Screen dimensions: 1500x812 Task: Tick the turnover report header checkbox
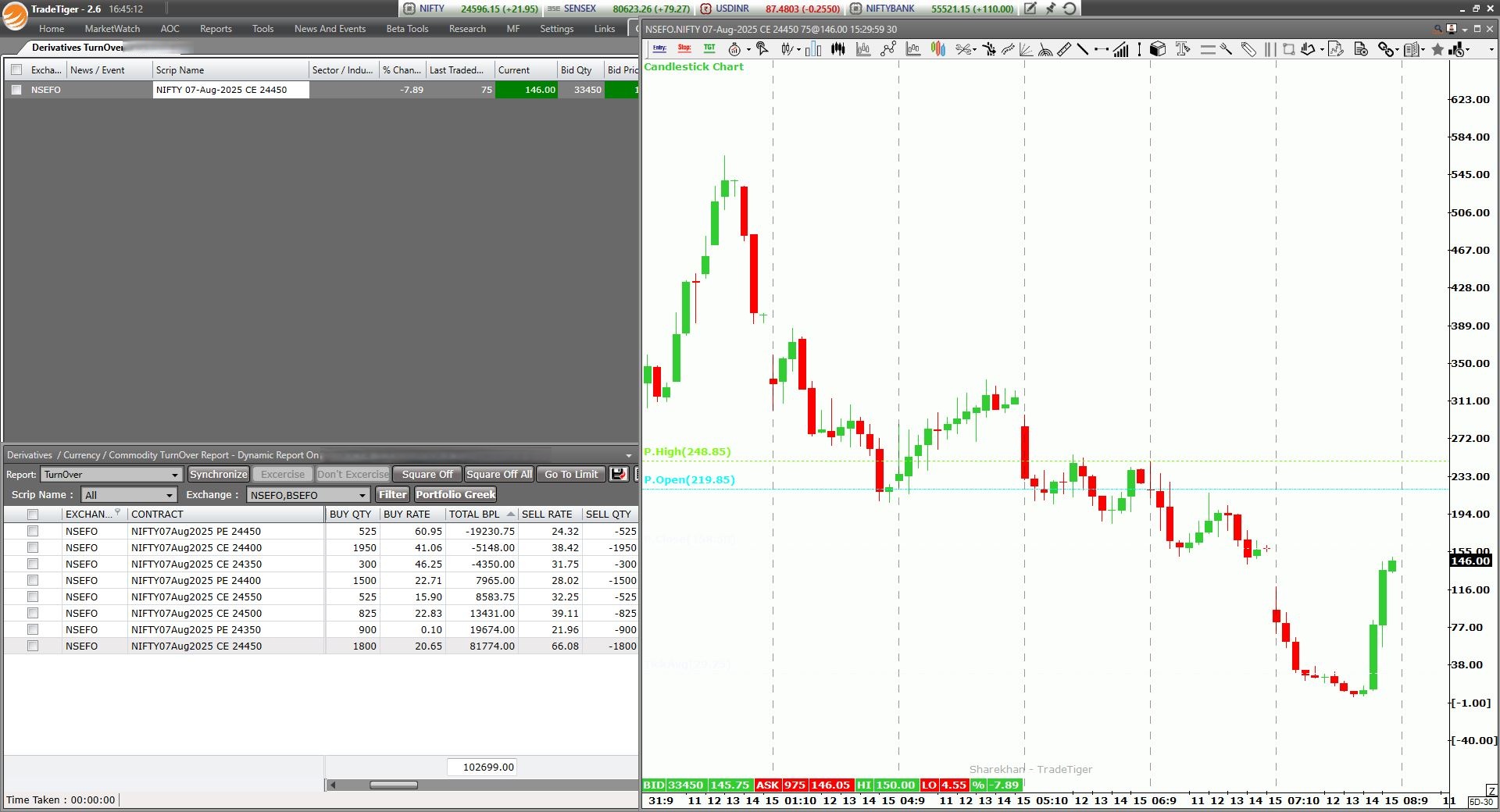tap(33, 514)
